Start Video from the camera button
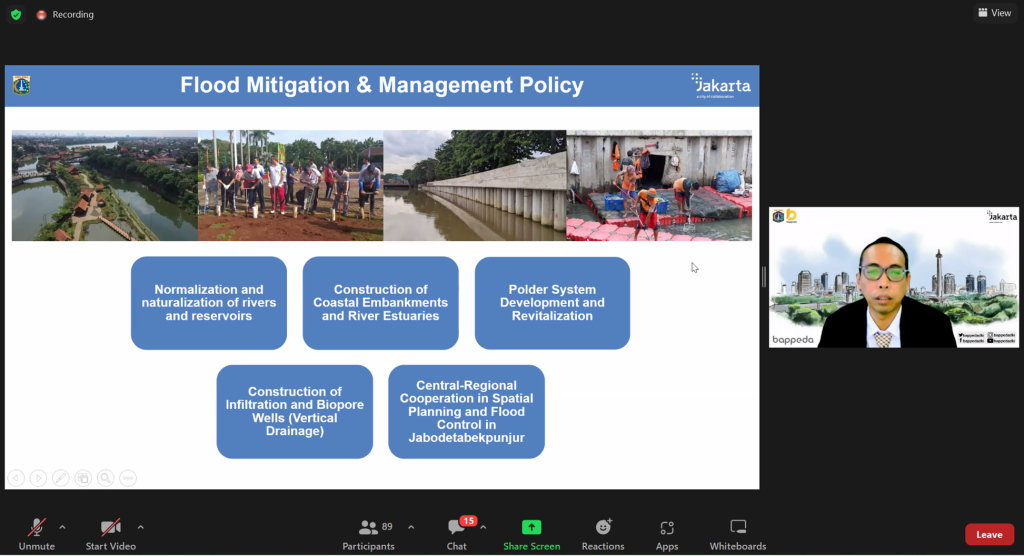Screen dimensions: 1024x556 point(110,533)
